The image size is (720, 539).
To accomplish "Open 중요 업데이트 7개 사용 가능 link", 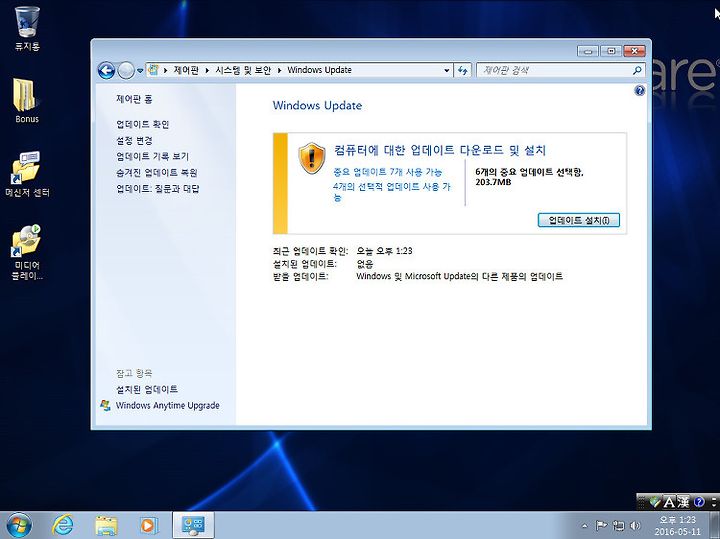I will pos(388,172).
